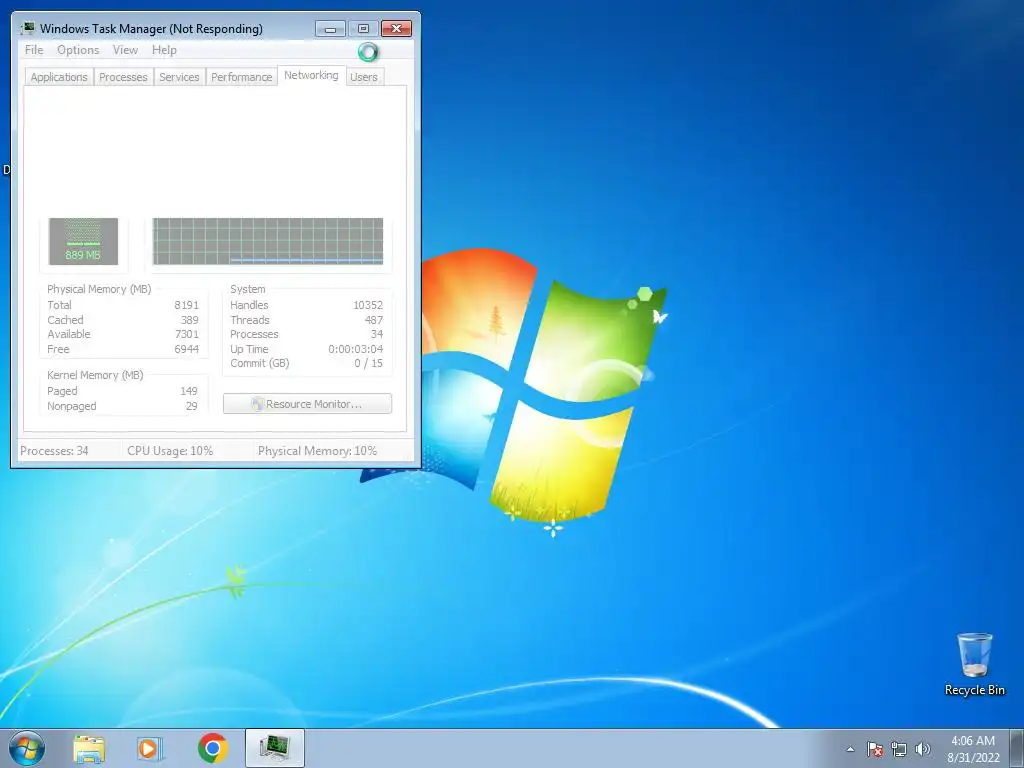Switch to the Applications tab

[x=59, y=77]
